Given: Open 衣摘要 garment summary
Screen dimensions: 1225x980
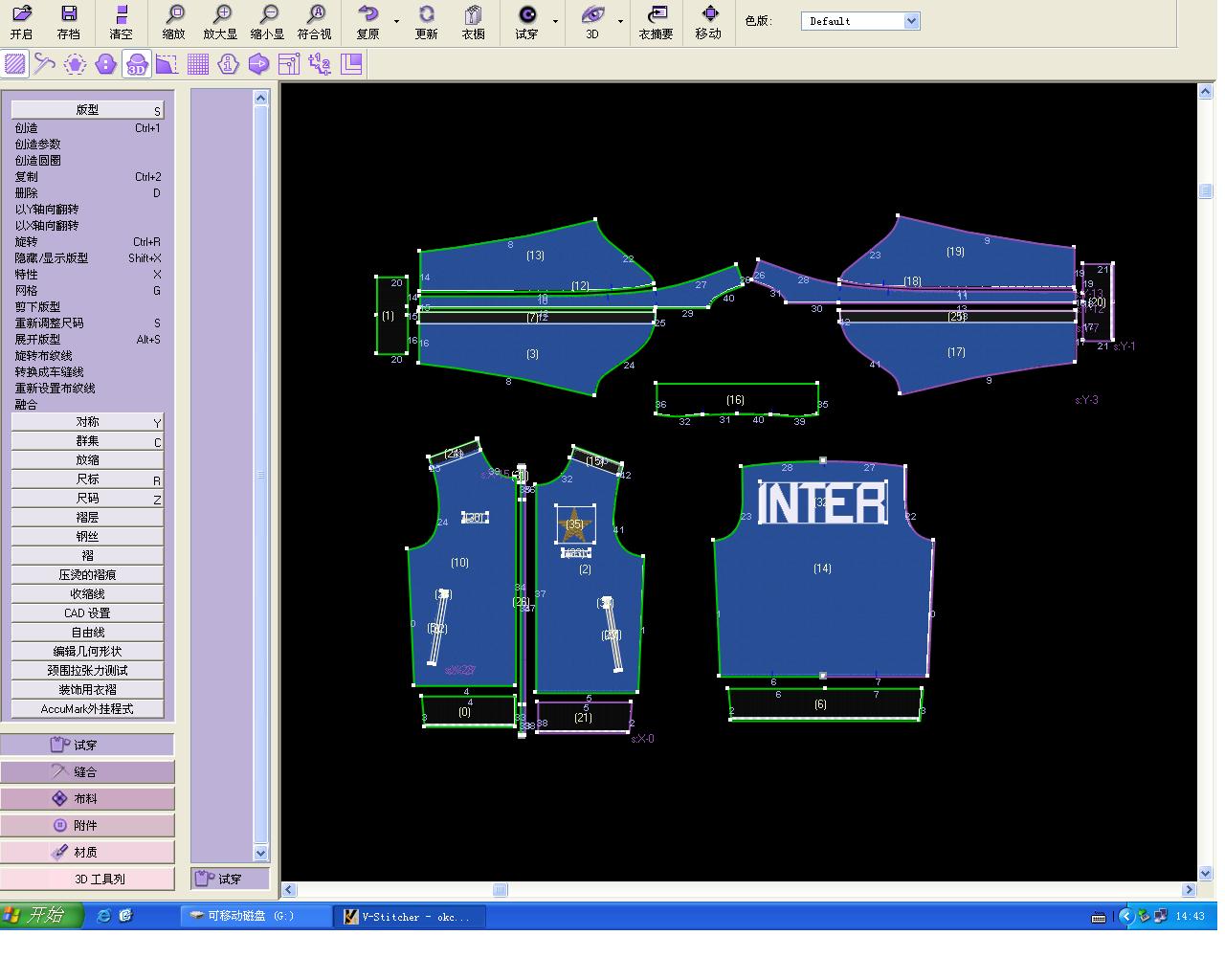Looking at the screenshot, I should tap(657, 22).
